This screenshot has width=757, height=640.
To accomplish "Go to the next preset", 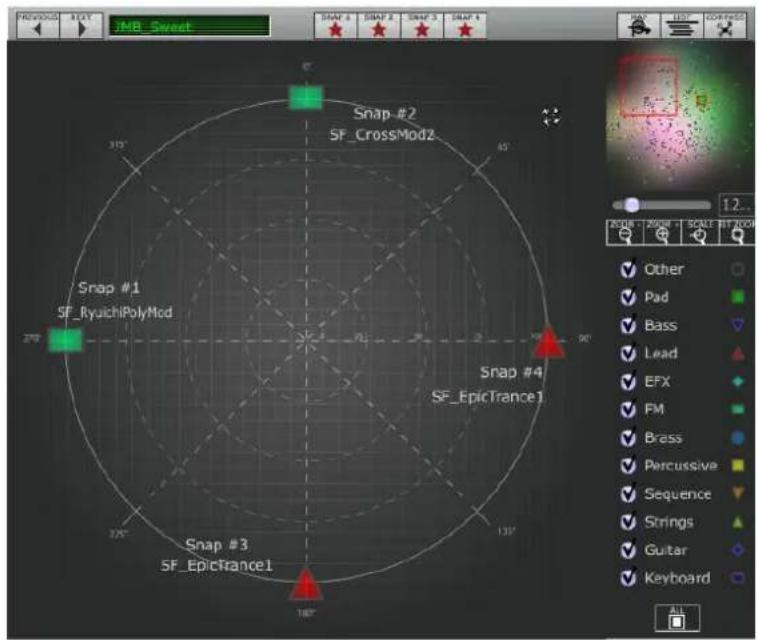I will tap(81, 25).
